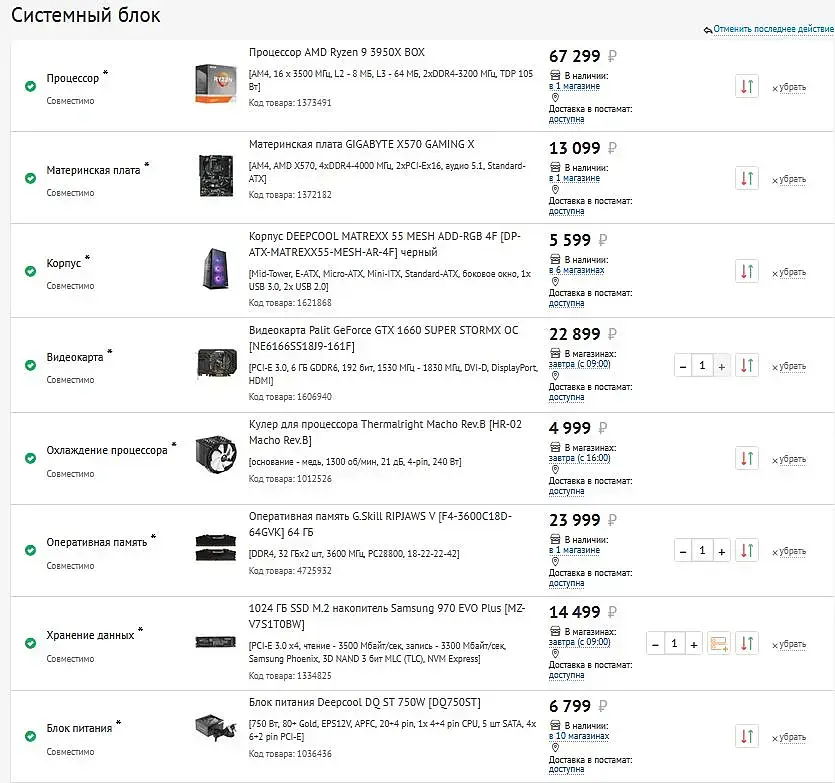Open 'в 6 магазинах' availability for the case
The image size is (835, 783).
(x=576, y=270)
